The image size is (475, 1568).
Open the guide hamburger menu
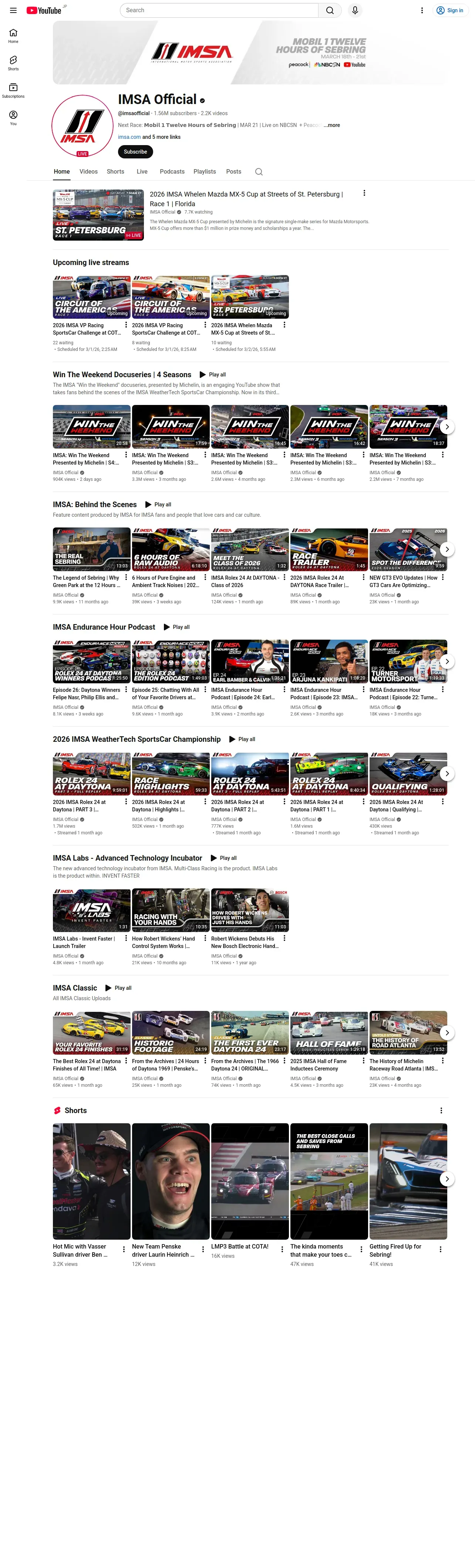click(13, 10)
